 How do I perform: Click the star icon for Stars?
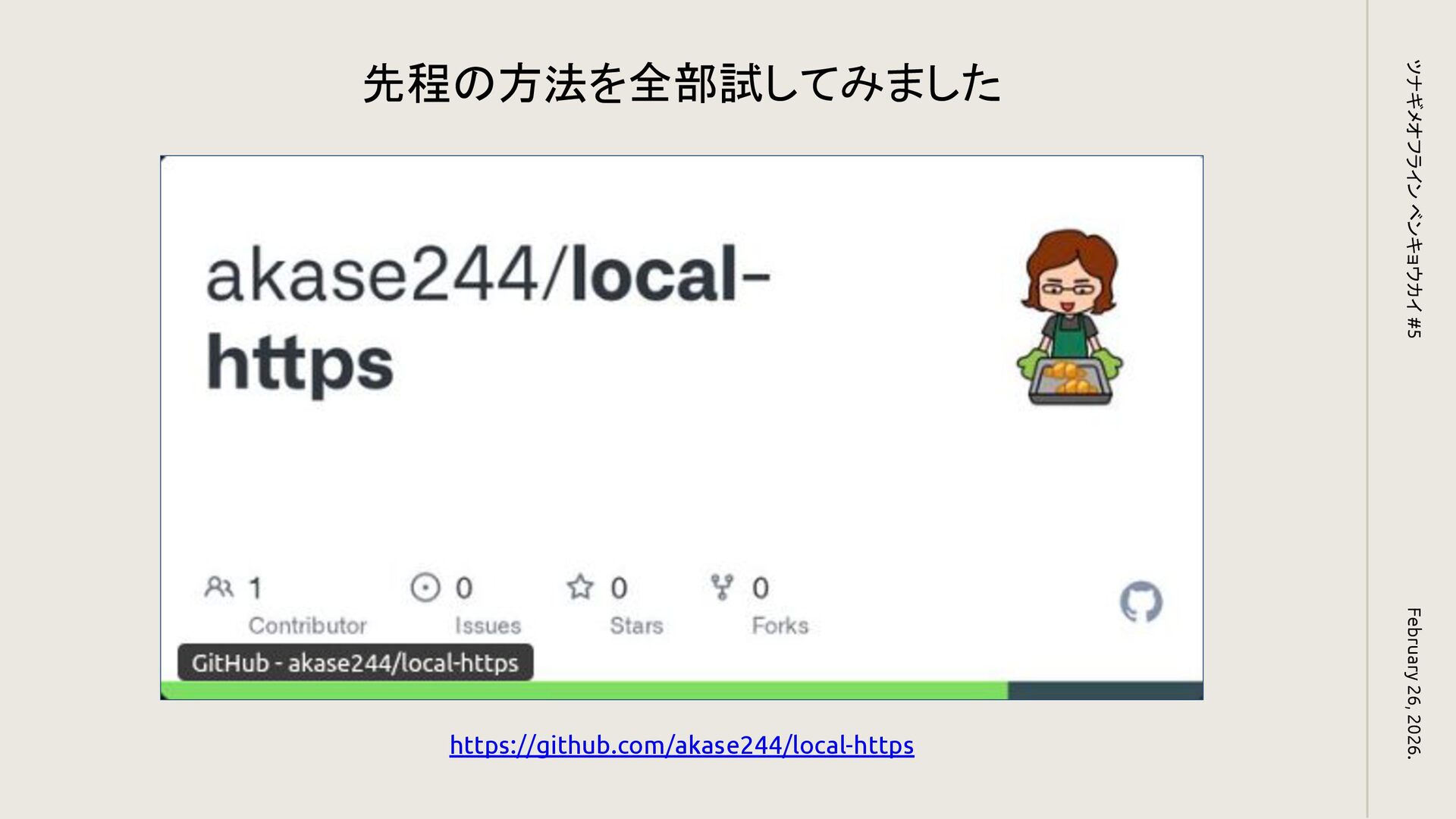coord(580,587)
